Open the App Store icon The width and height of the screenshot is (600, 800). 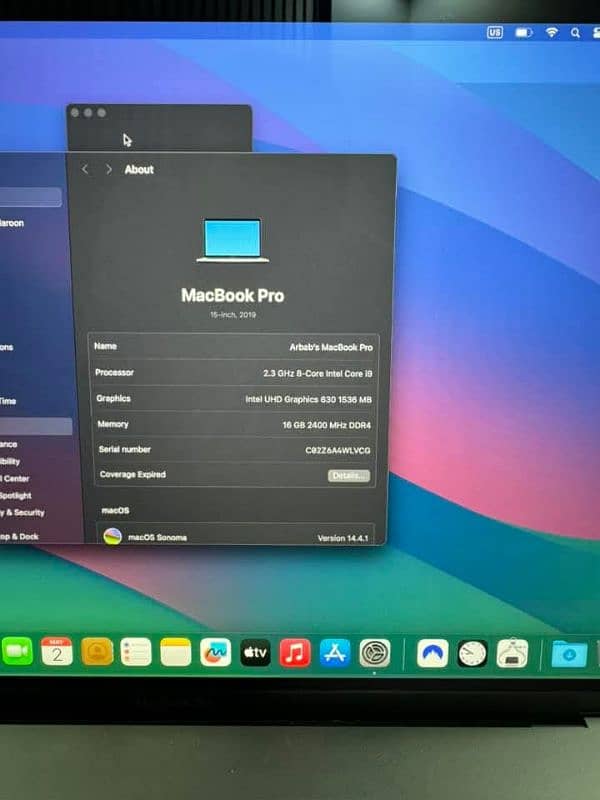tap(335, 653)
